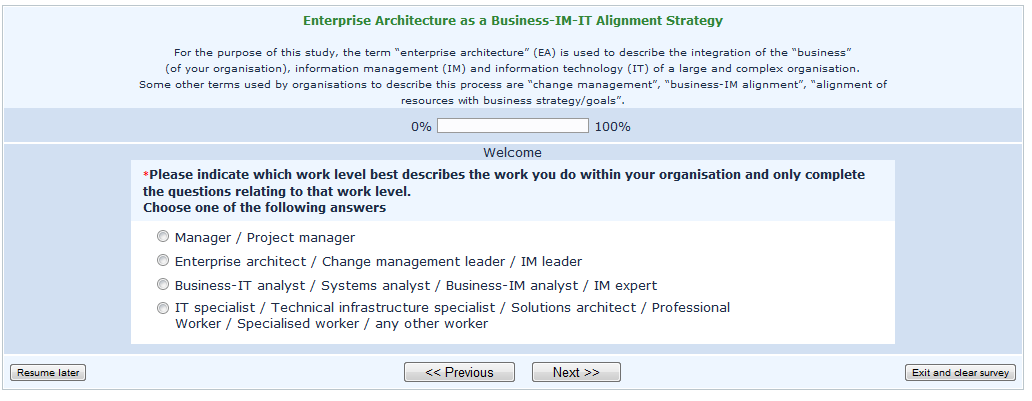Screen dimensions: 1032x401
Task: Pick the Business-IT analyst radio button
Action: (163, 286)
